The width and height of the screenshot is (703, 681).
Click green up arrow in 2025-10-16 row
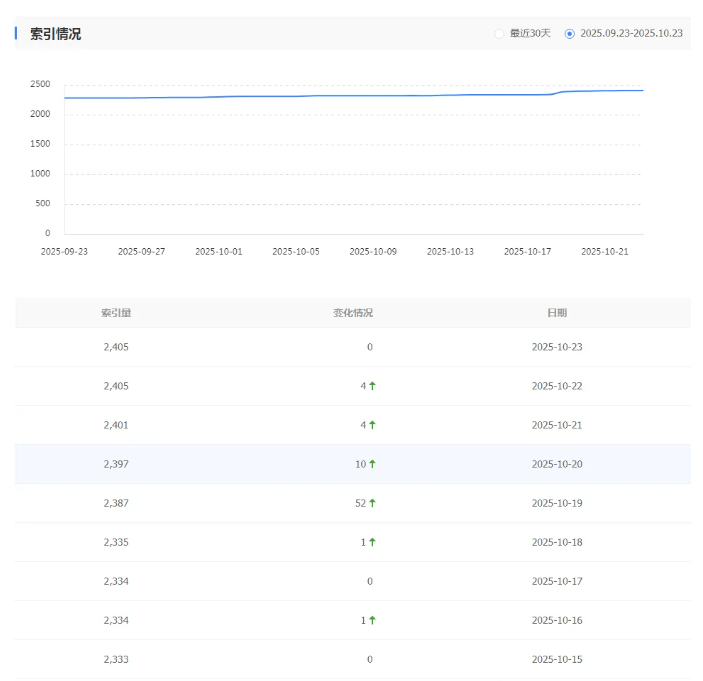pyautogui.click(x=372, y=620)
